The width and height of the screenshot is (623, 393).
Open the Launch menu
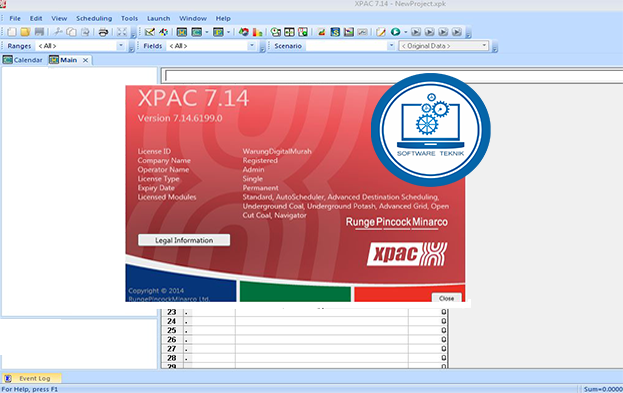click(x=159, y=18)
